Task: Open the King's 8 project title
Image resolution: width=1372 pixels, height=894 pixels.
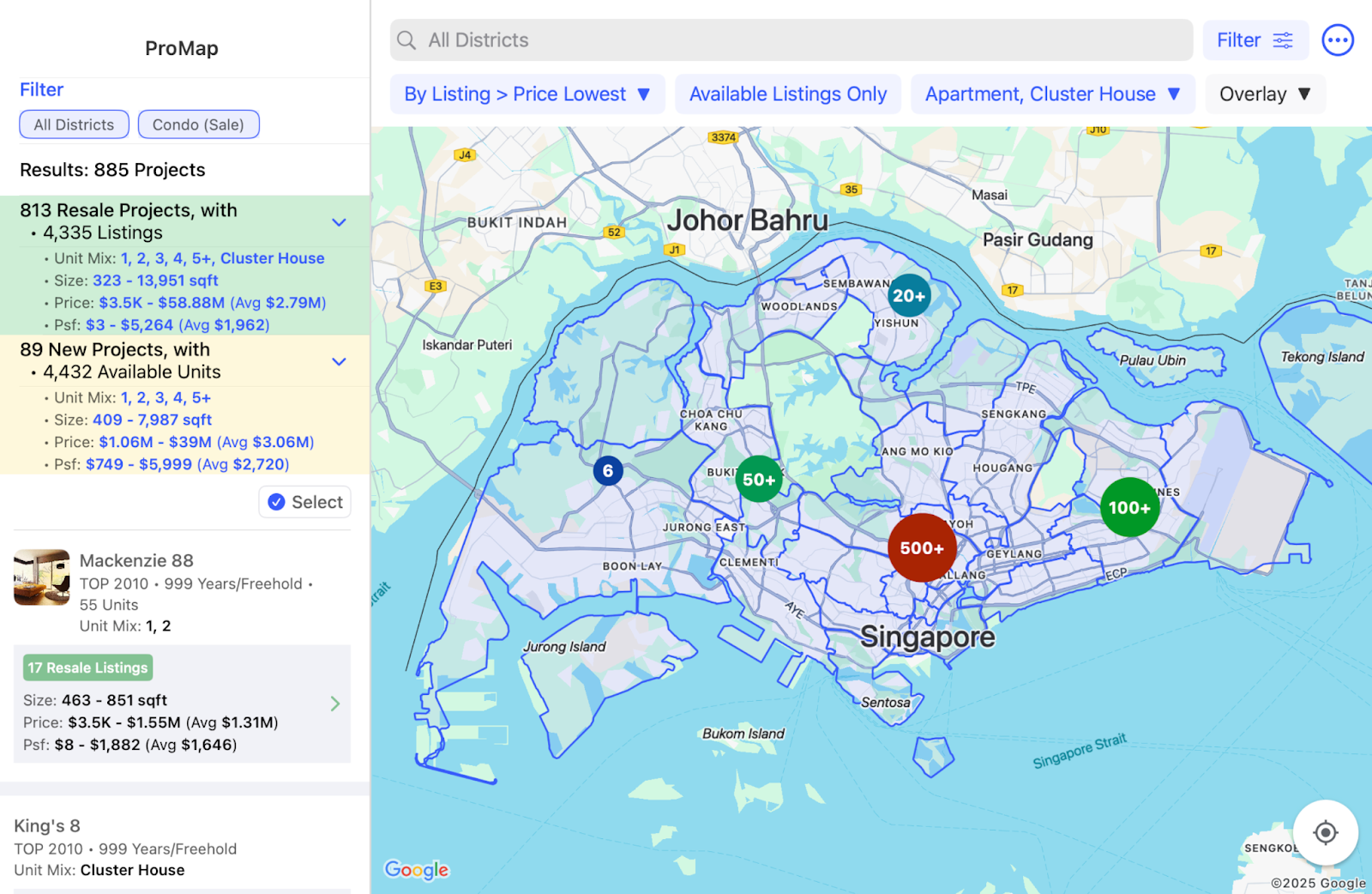Action: click(47, 825)
